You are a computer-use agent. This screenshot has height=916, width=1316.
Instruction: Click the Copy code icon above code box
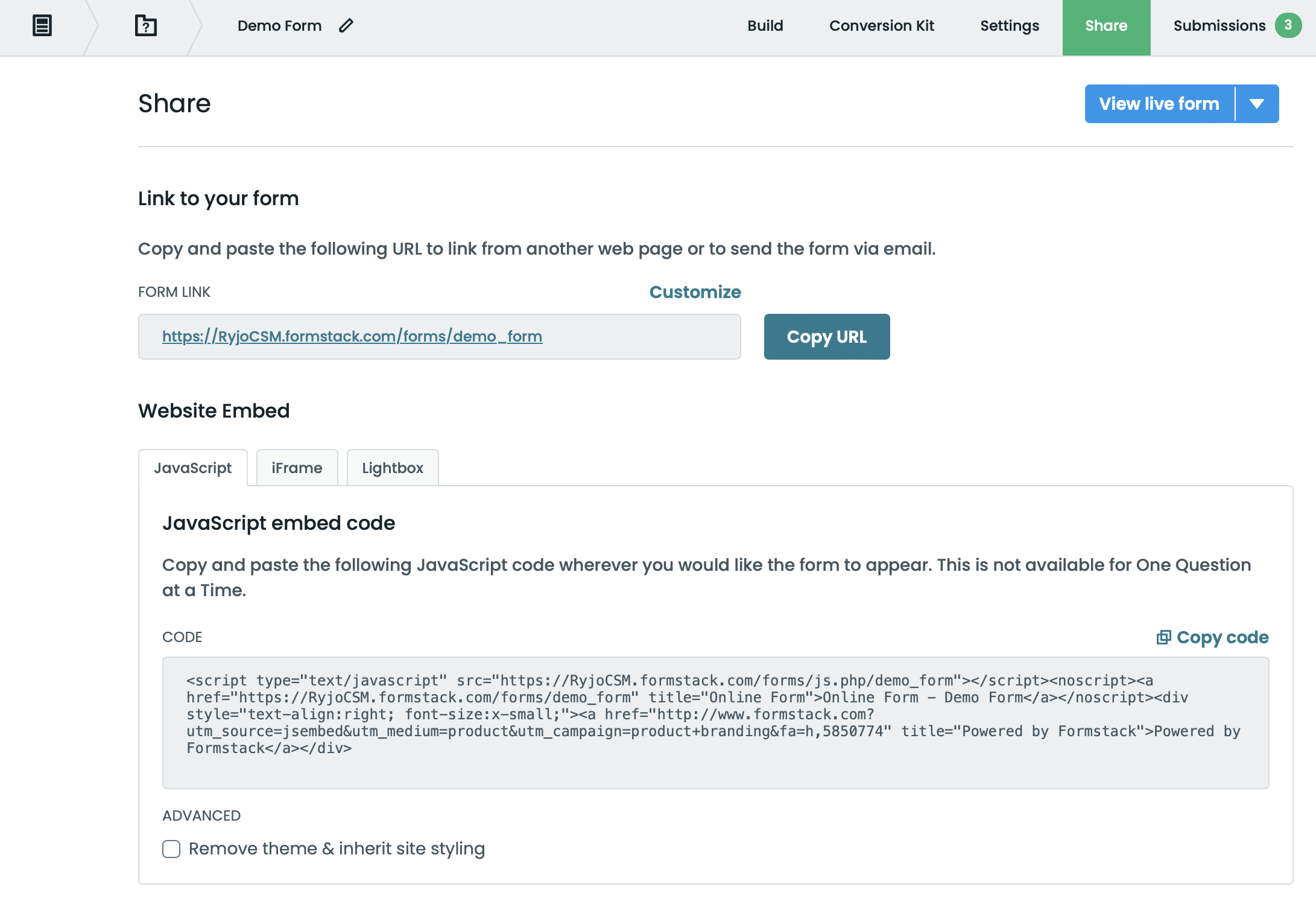1163,637
